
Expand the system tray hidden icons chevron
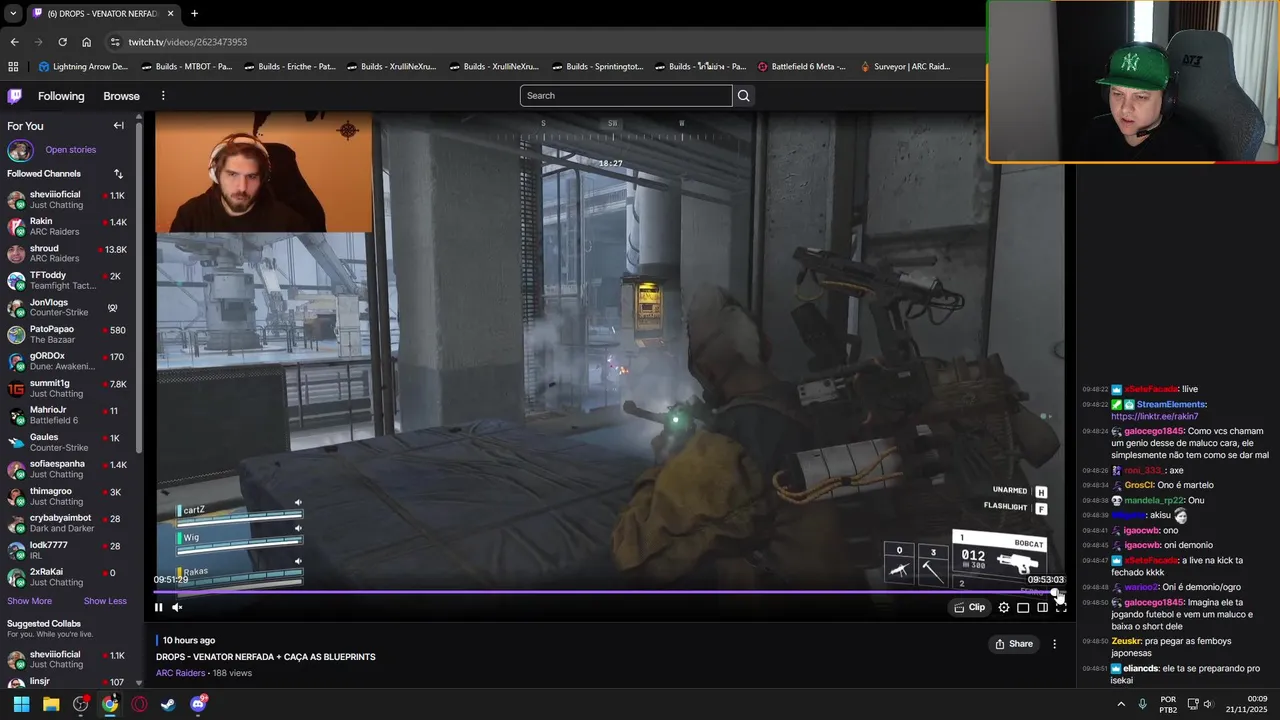click(1121, 704)
